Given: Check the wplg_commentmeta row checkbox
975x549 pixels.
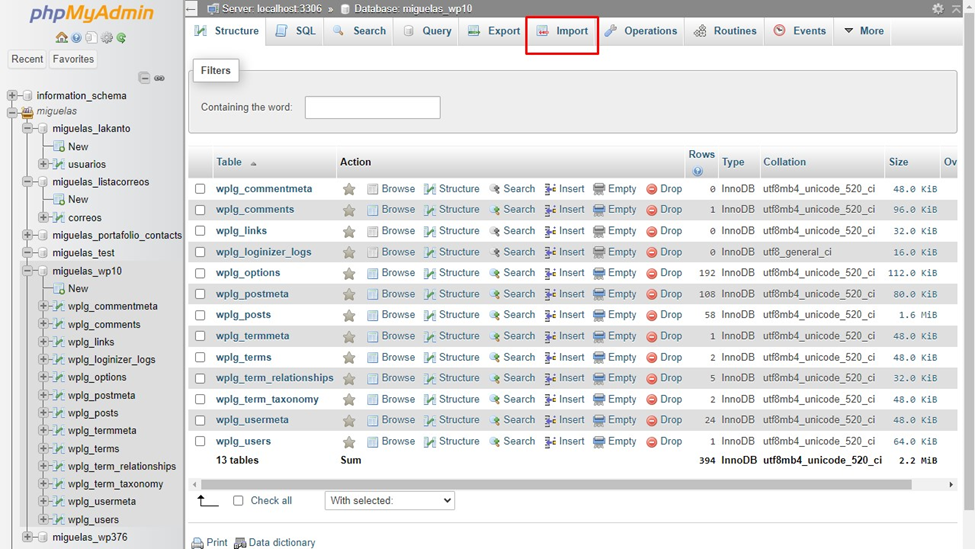Looking at the screenshot, I should (200, 189).
